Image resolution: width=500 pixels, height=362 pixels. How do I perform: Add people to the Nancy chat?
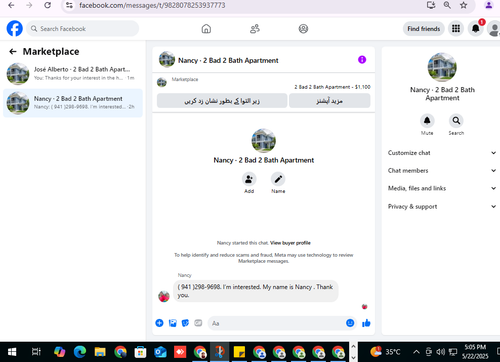pos(249,179)
